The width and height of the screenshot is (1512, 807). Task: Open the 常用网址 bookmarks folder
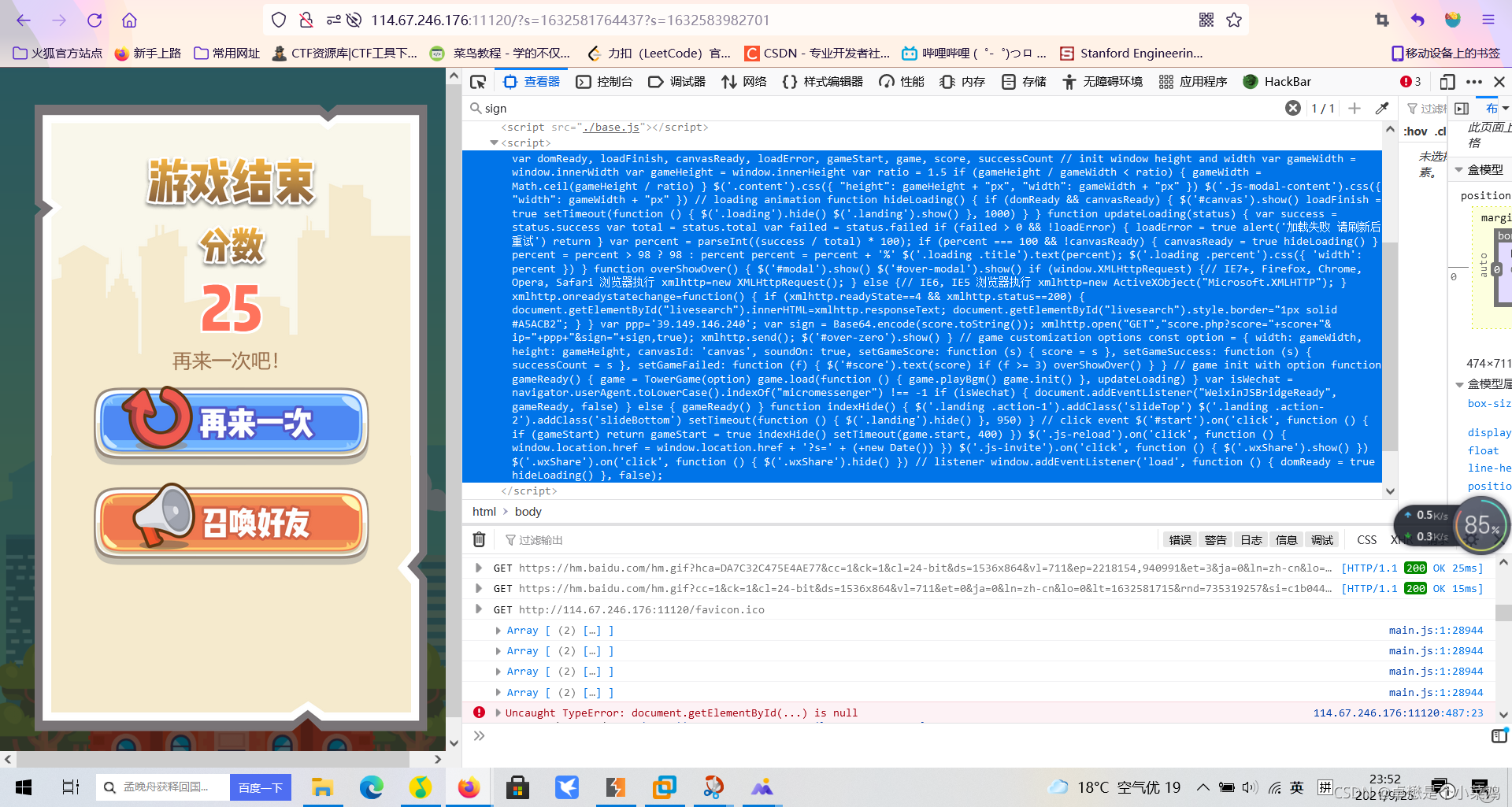[227, 54]
